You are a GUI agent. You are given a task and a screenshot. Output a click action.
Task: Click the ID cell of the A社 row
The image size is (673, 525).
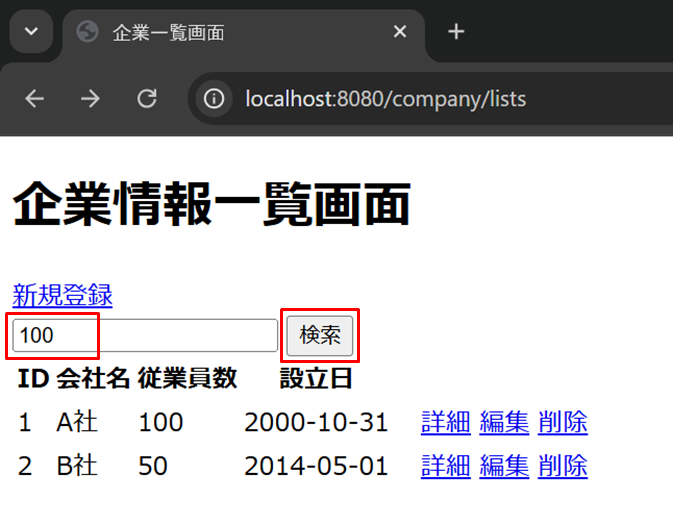pos(25,422)
